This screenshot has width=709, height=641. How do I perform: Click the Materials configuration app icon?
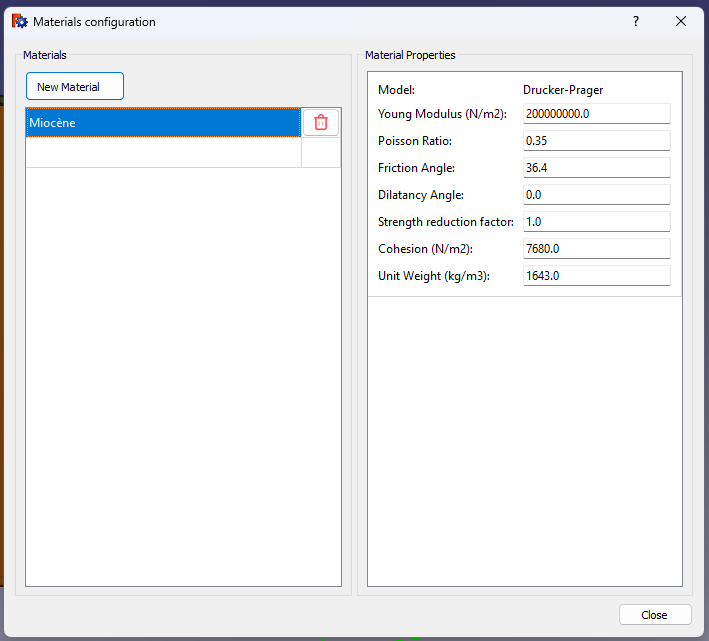pos(19,21)
